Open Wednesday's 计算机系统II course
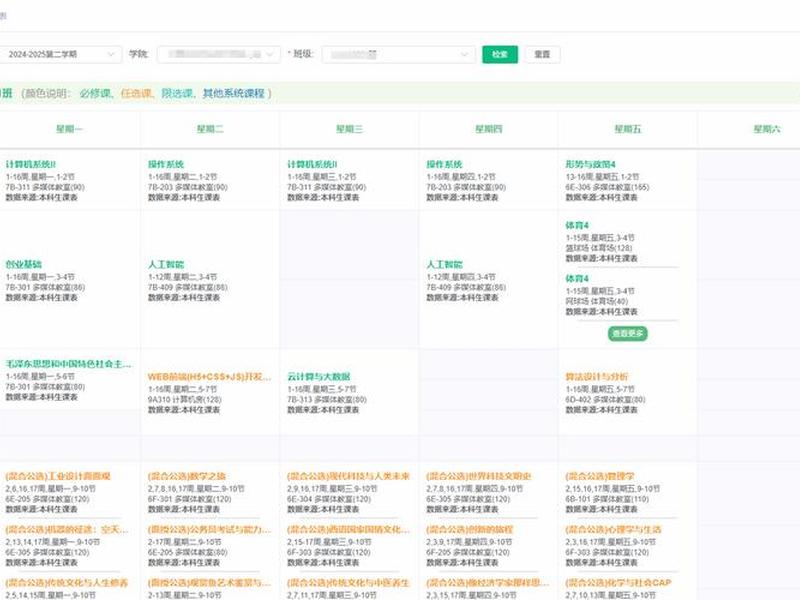Image resolution: width=800 pixels, height=600 pixels. [x=312, y=164]
